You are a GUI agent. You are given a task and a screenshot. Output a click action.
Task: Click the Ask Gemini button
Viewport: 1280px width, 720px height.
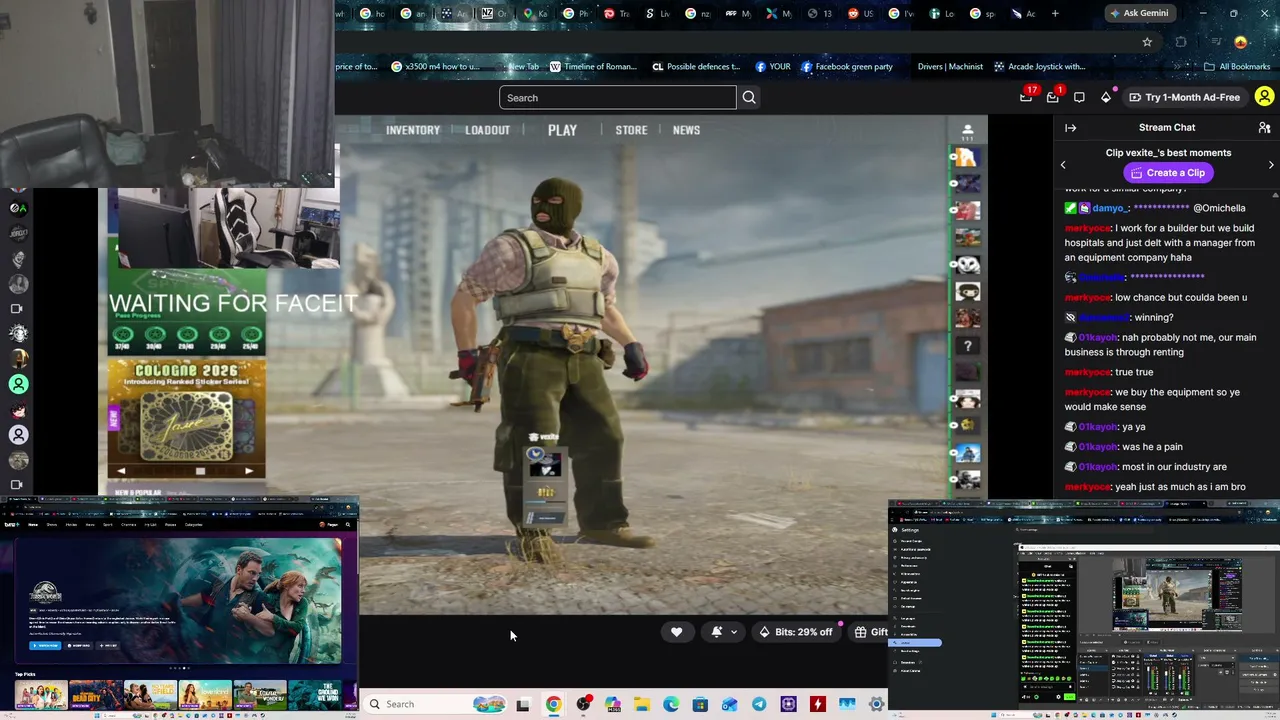coord(1143,14)
